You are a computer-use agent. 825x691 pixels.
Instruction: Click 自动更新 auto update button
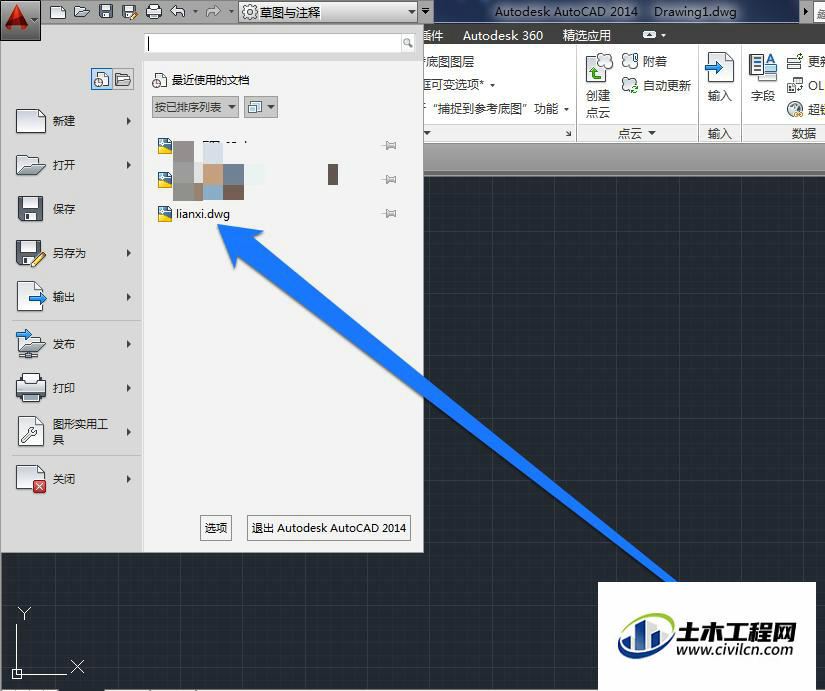(656, 85)
